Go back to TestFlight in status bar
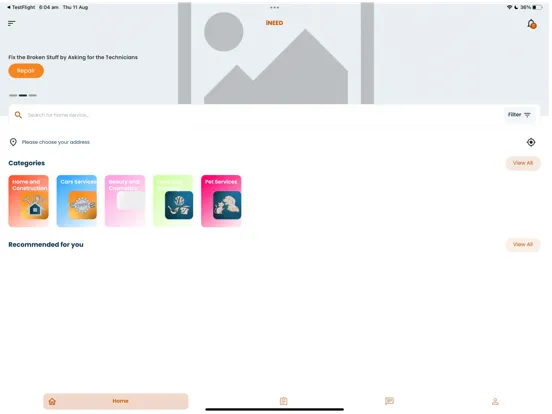The width and height of the screenshot is (552, 414). [x=21, y=7]
